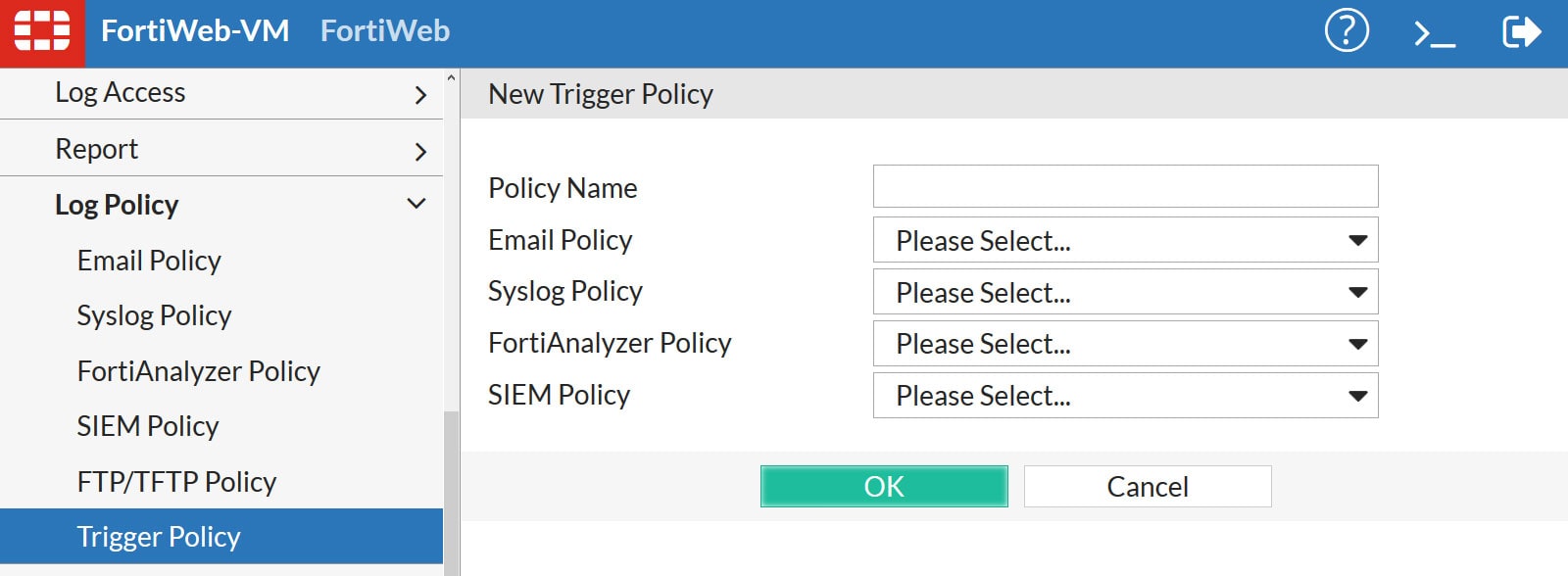
Task: Open SIEM Policy sidebar item
Action: coord(148,426)
